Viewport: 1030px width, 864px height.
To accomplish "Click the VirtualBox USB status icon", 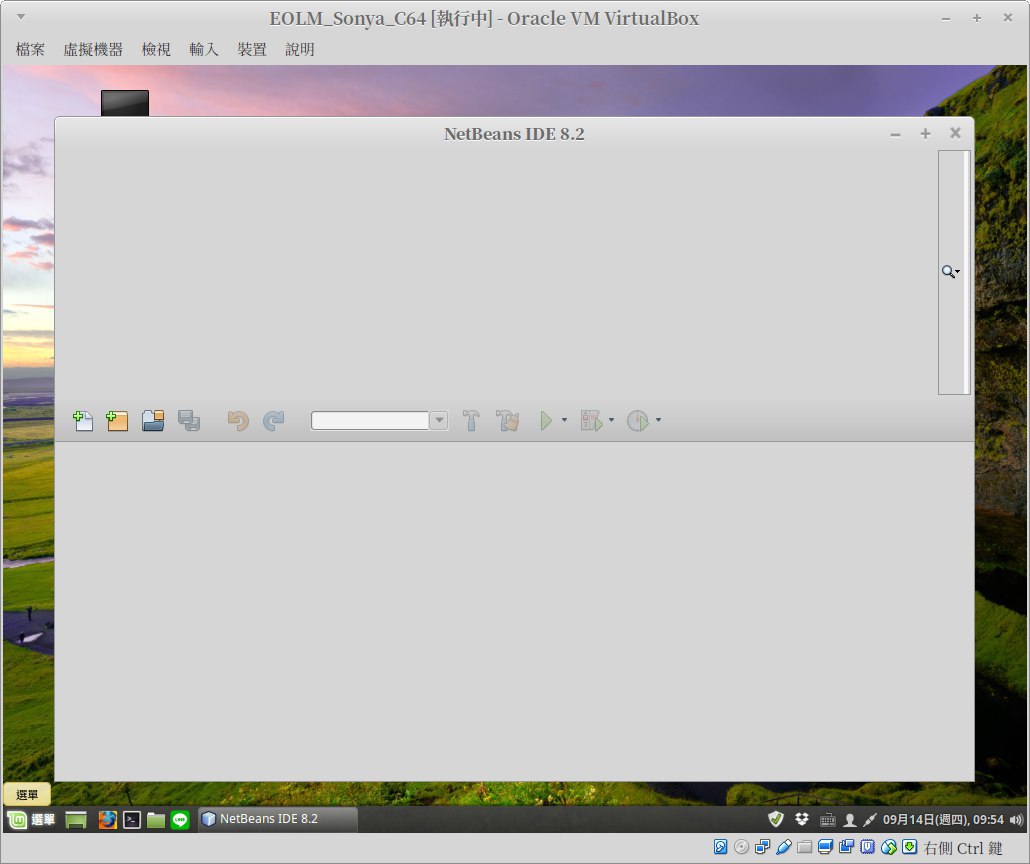I will [x=784, y=847].
